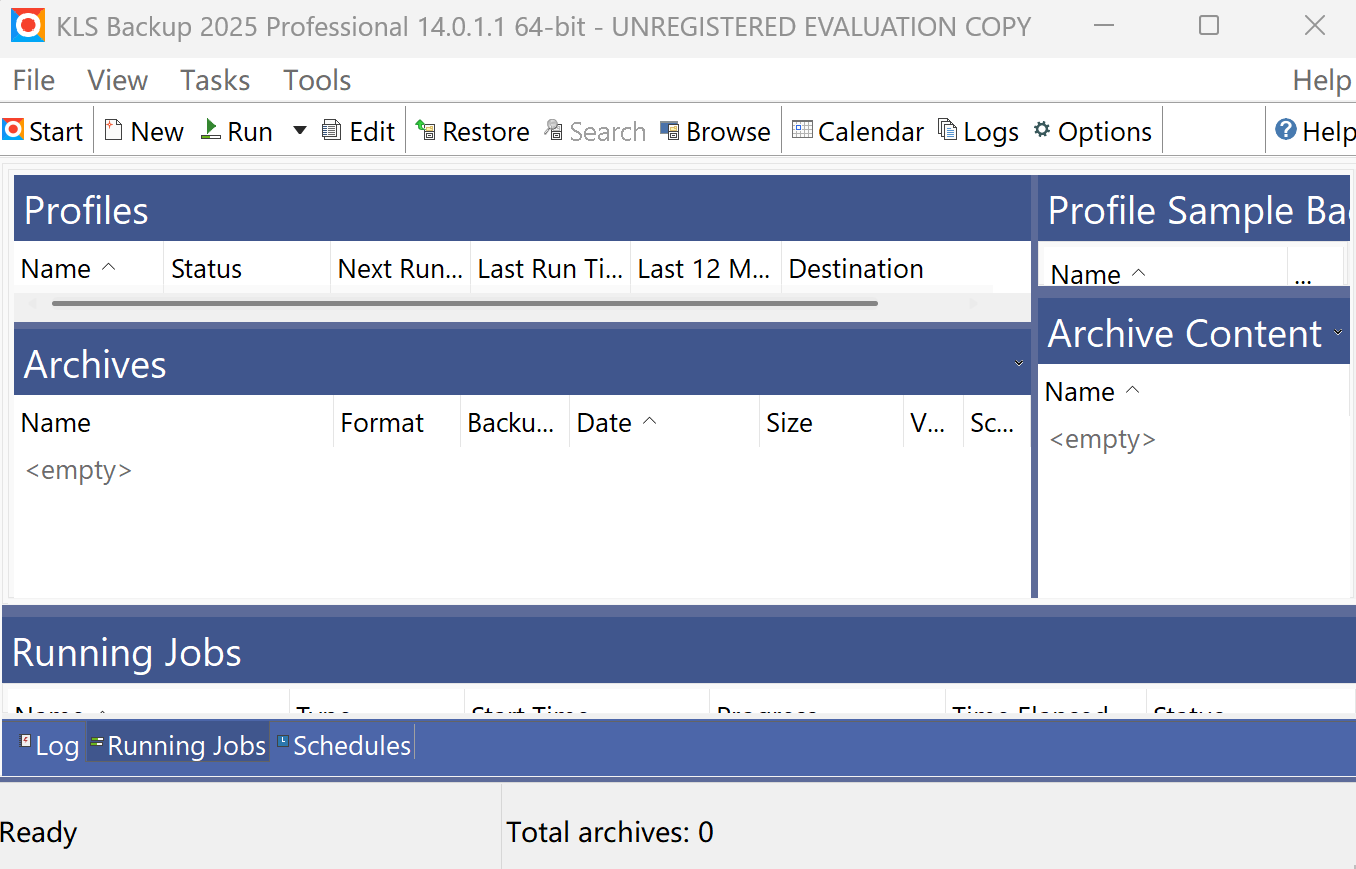The image size is (1356, 869).
Task: Open the Tasks menu
Action: (215, 80)
